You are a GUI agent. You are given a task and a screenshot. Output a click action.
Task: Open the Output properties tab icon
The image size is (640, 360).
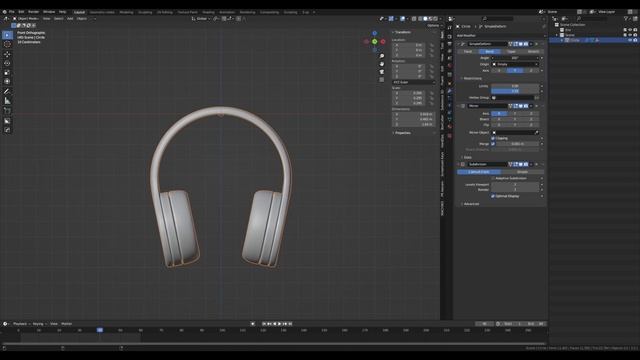coord(450,44)
